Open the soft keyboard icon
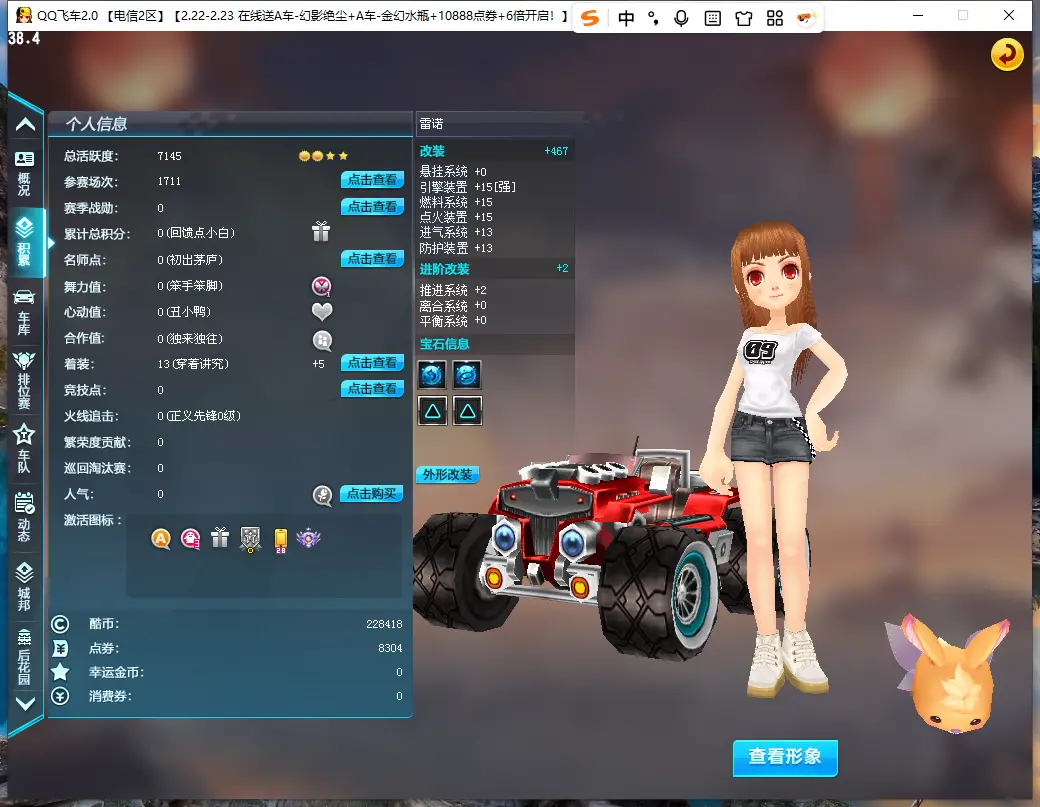The width and height of the screenshot is (1040, 807). tap(712, 18)
